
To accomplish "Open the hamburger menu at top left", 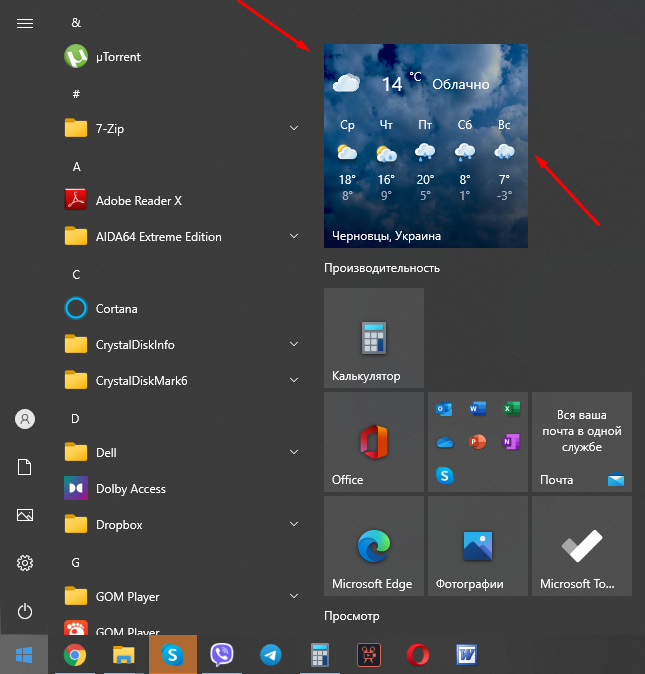I will (25, 23).
